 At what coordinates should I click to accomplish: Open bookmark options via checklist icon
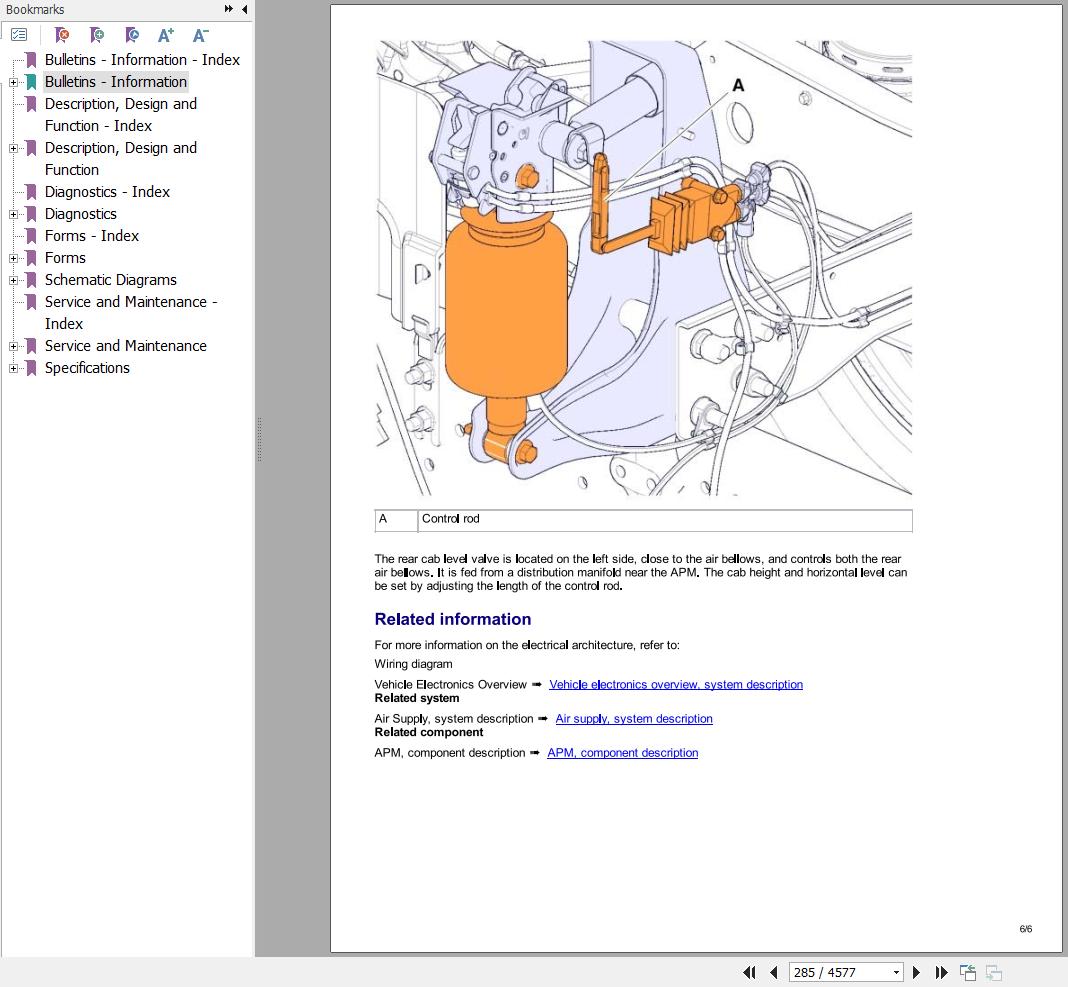point(18,34)
